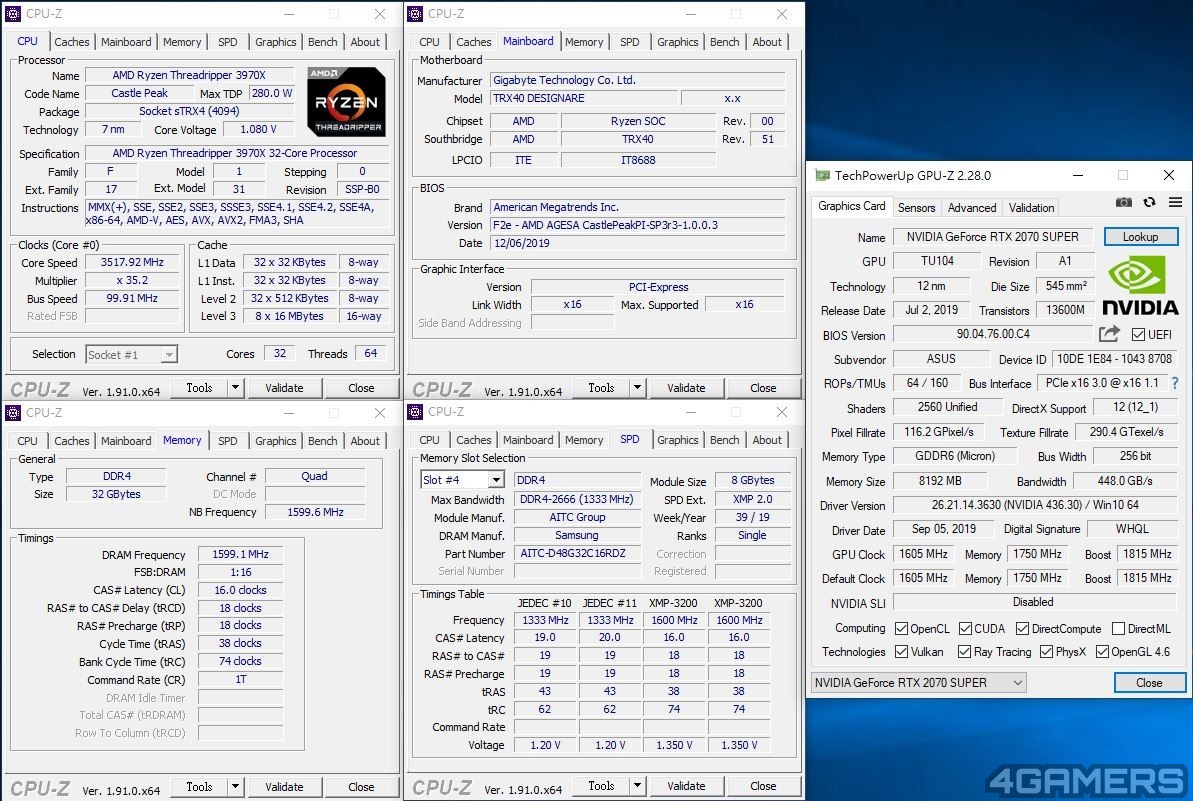
Task: Click the GPU-Z Device ID field
Action: click(x=1114, y=359)
